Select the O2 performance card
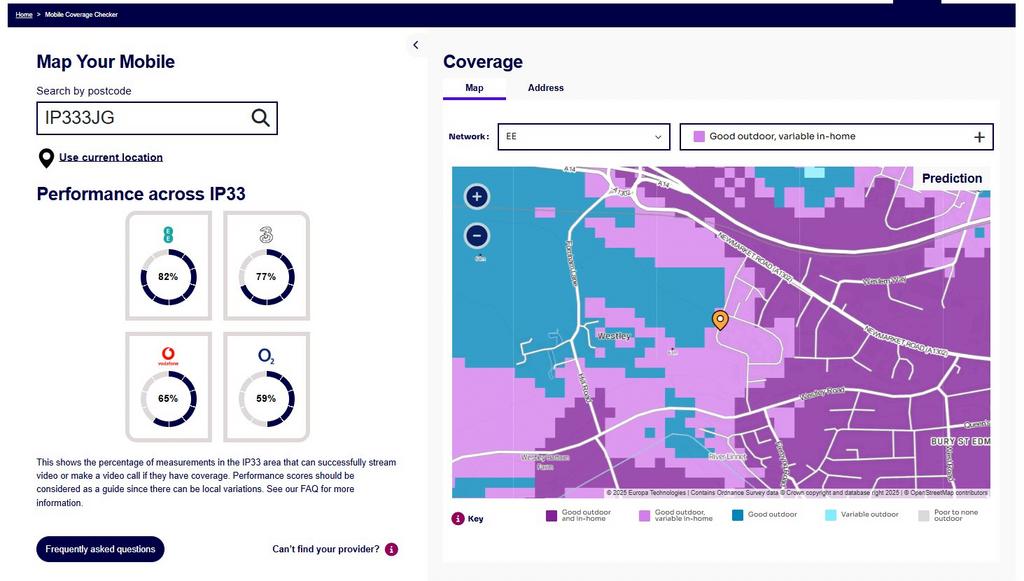Viewport: 1024px width, 581px height. click(266, 387)
